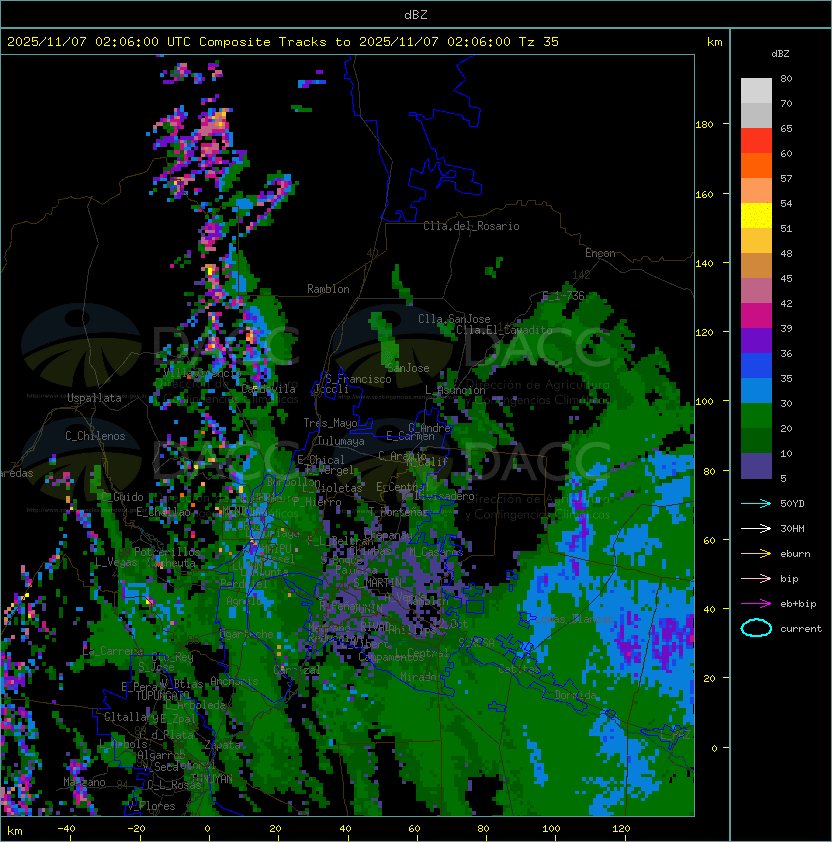Click the 180 km tick on vertical axis
Screen dimensions: 832x842
[704, 125]
